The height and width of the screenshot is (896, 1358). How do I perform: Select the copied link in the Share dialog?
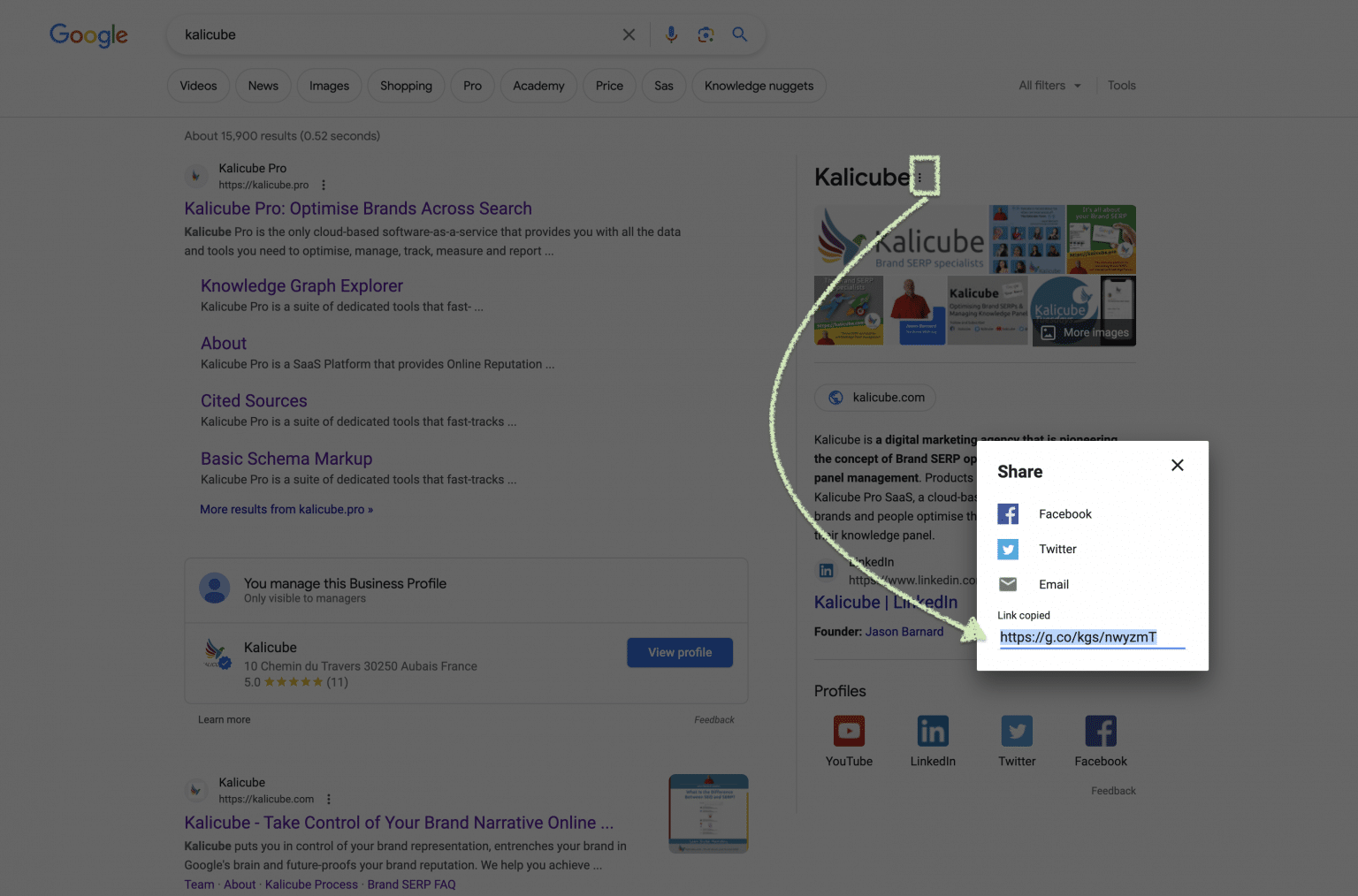1078,636
